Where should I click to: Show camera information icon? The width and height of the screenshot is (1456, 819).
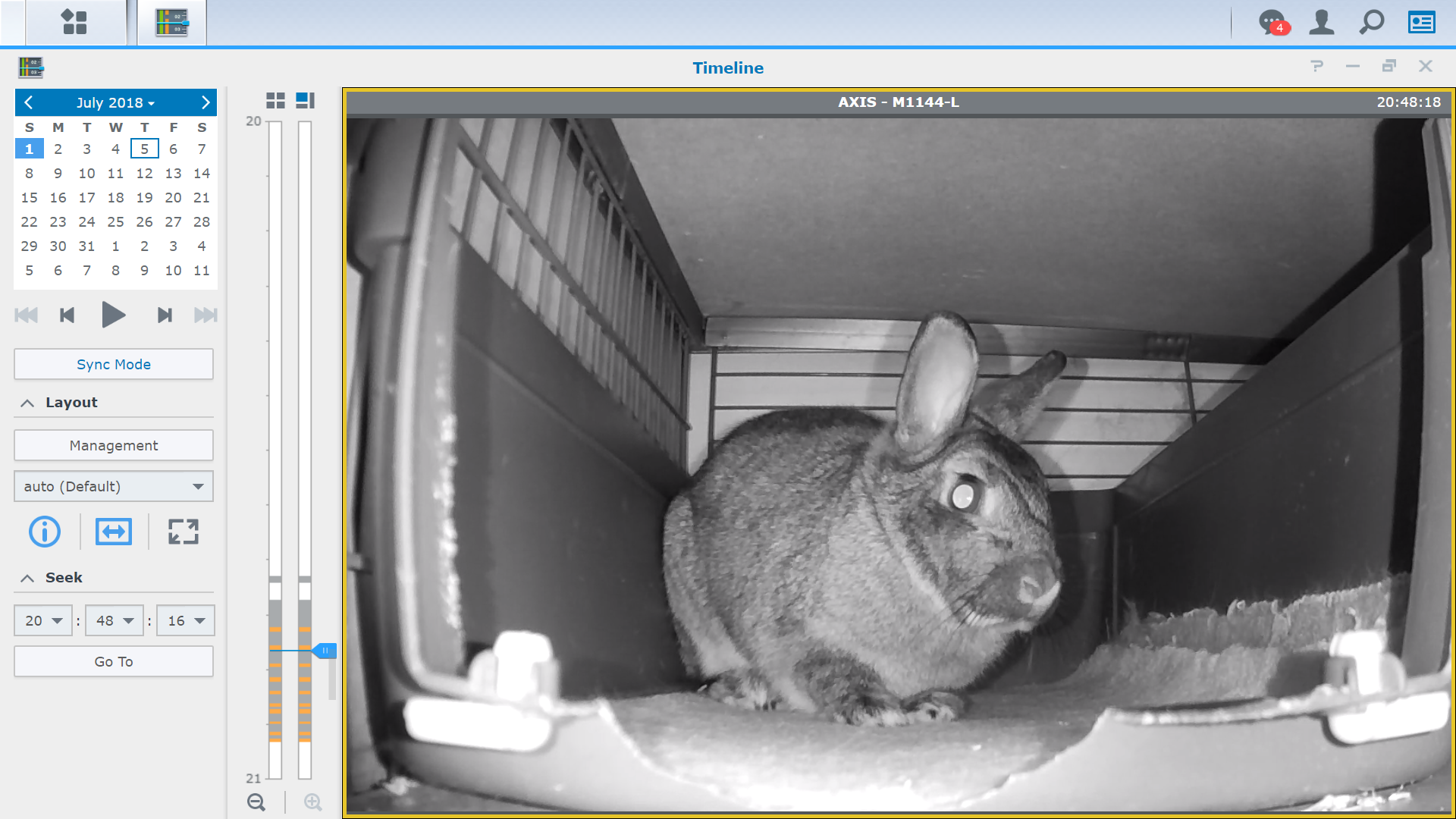click(45, 532)
